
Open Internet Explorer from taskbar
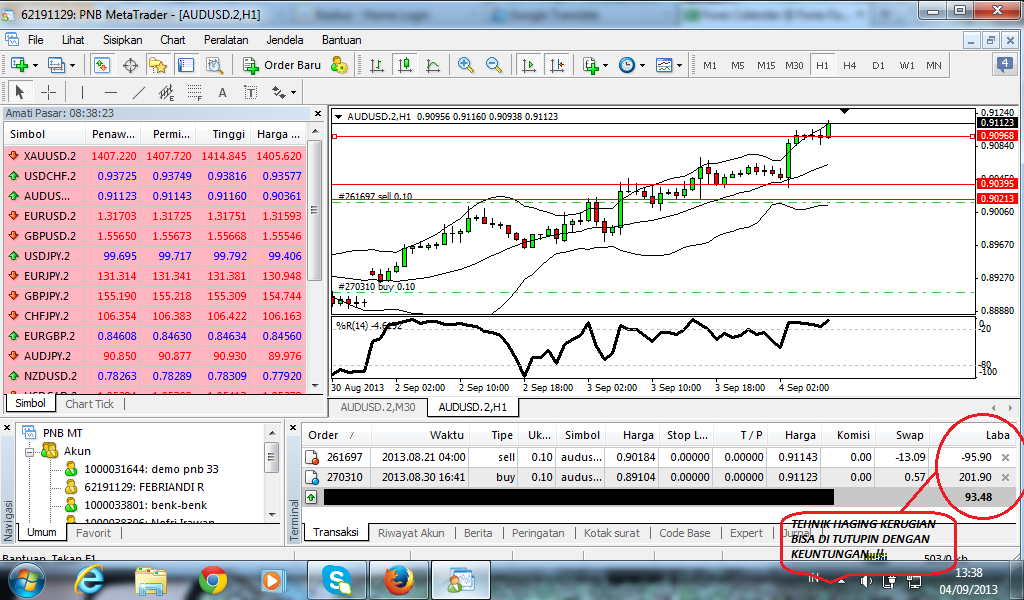pos(89,580)
